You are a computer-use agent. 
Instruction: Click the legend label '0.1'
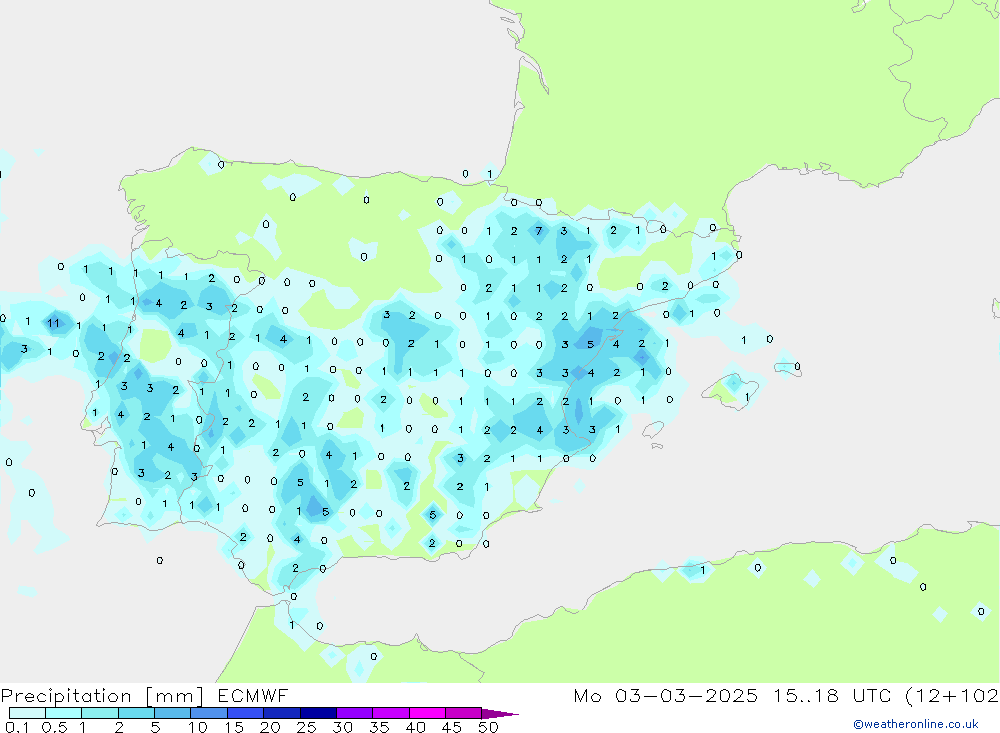[17, 727]
